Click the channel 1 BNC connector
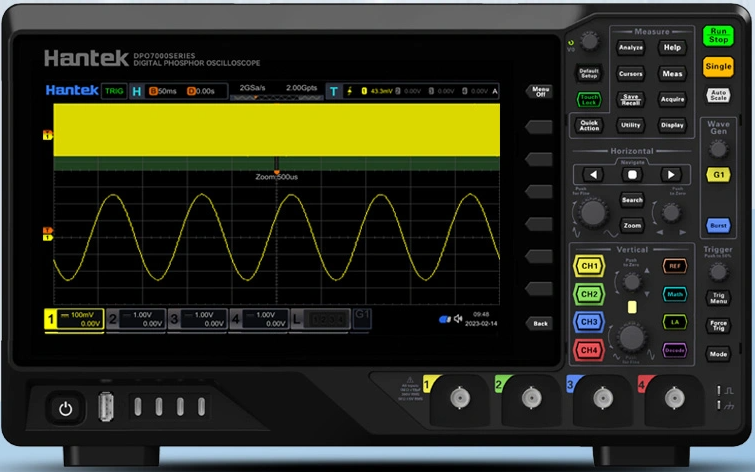This screenshot has height=472, width=755. (460, 398)
